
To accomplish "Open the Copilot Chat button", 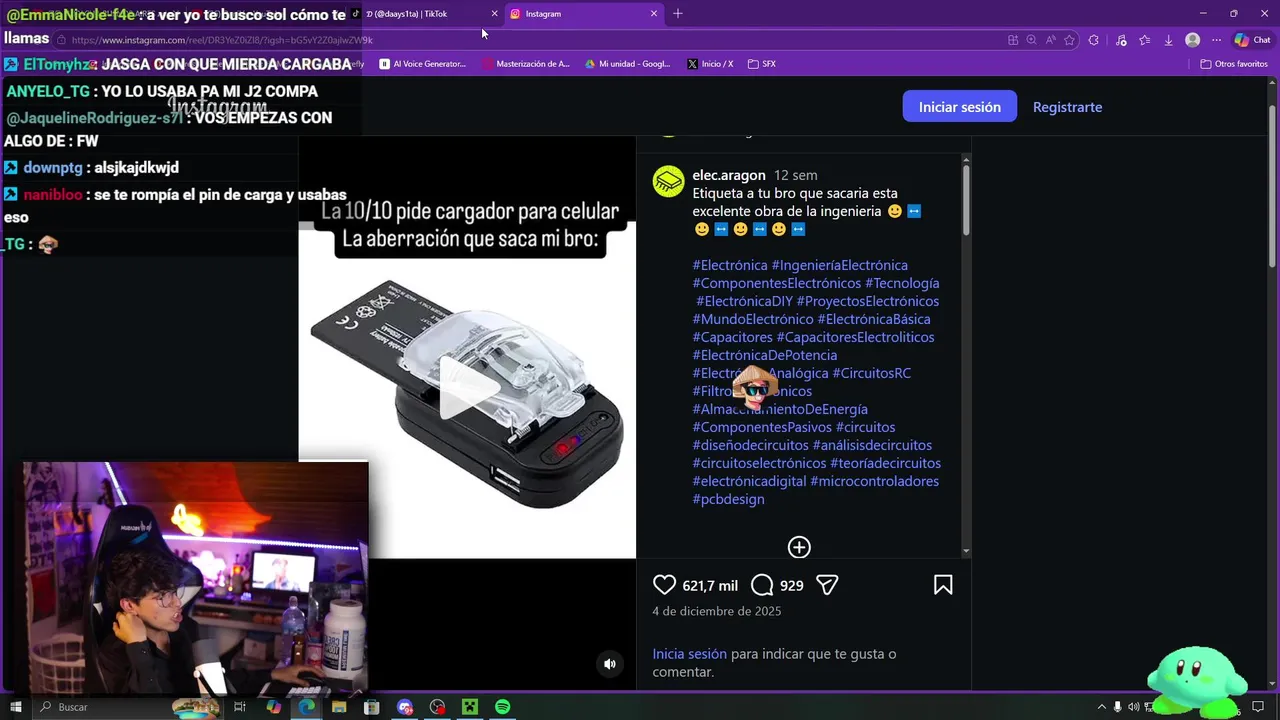I will click(1252, 40).
